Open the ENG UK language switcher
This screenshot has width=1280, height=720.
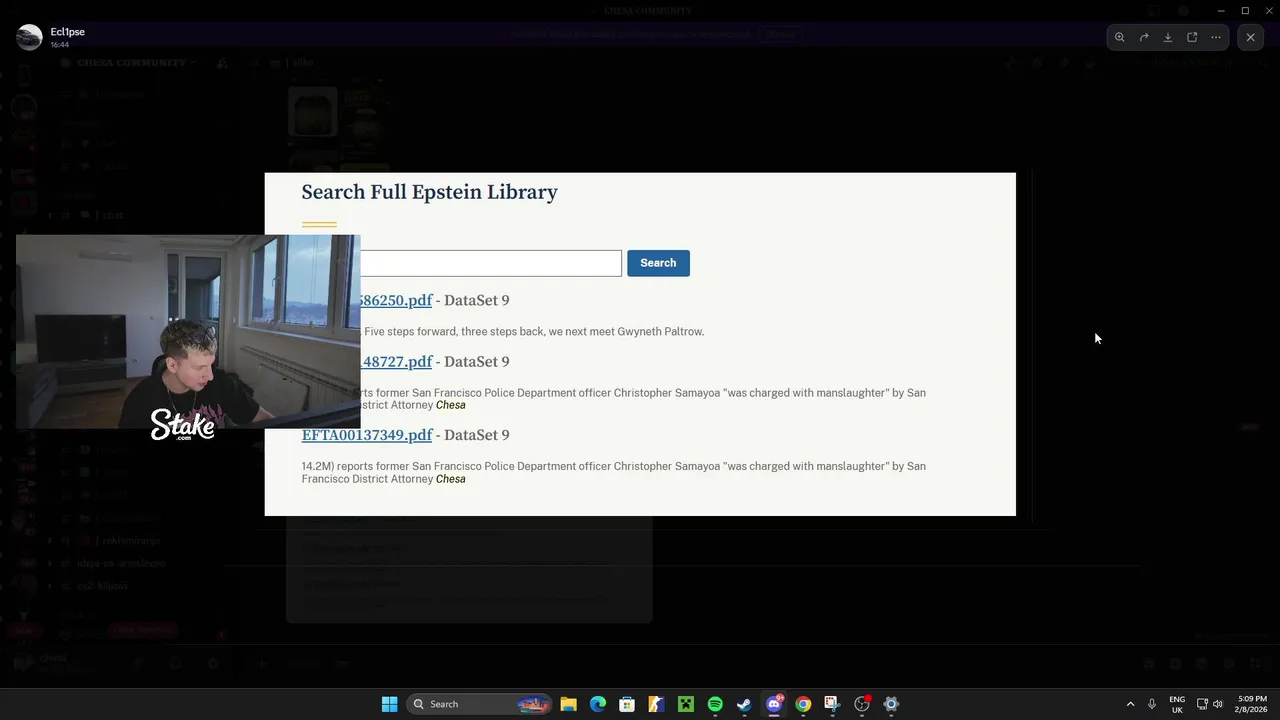pos(1177,704)
